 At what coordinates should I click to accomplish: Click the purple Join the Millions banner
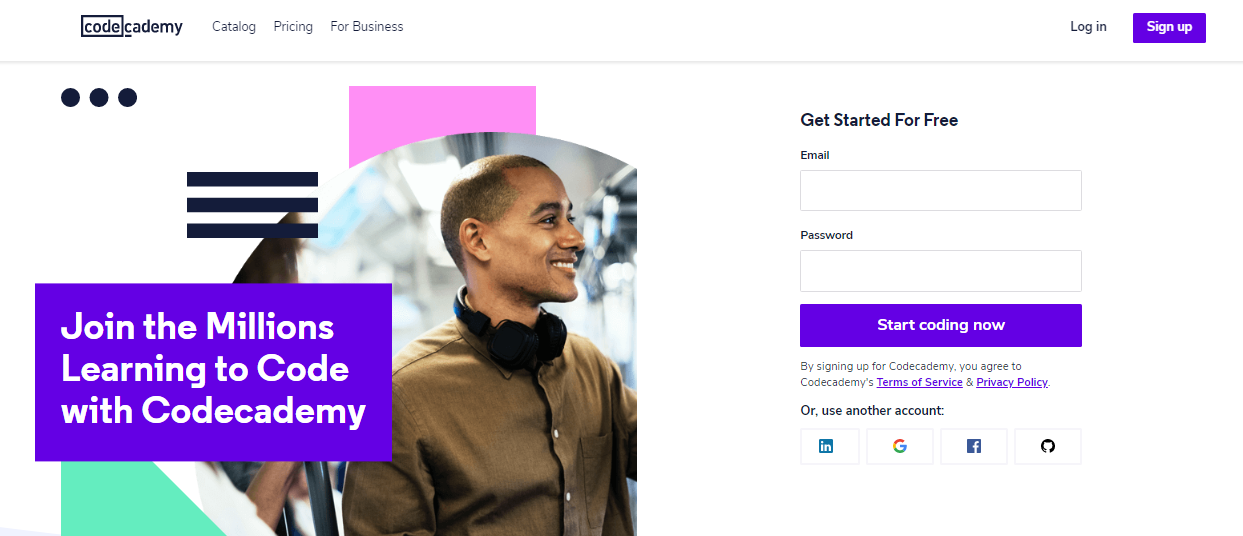tap(213, 371)
